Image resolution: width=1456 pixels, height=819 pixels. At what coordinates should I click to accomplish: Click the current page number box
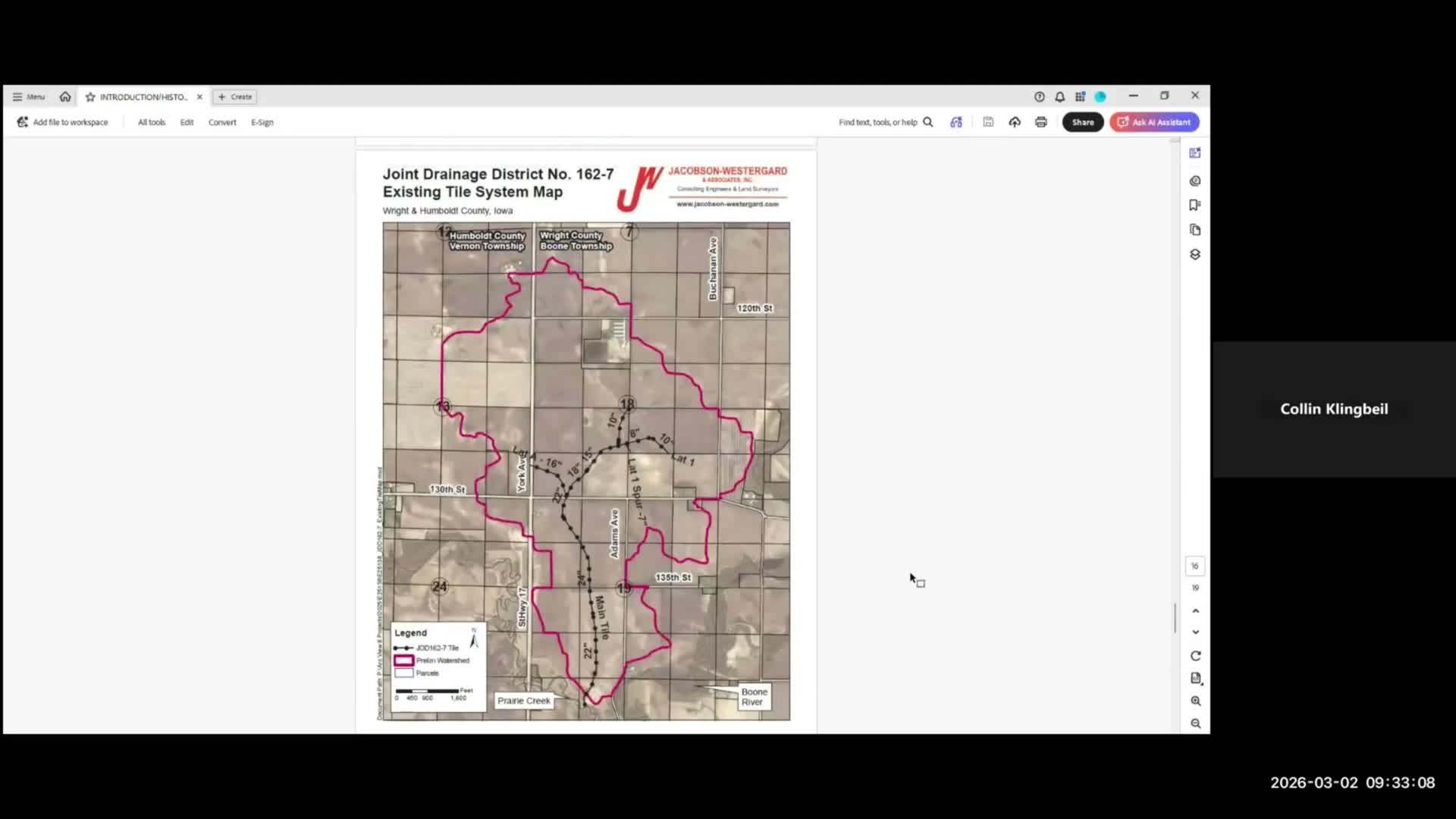click(x=1195, y=566)
